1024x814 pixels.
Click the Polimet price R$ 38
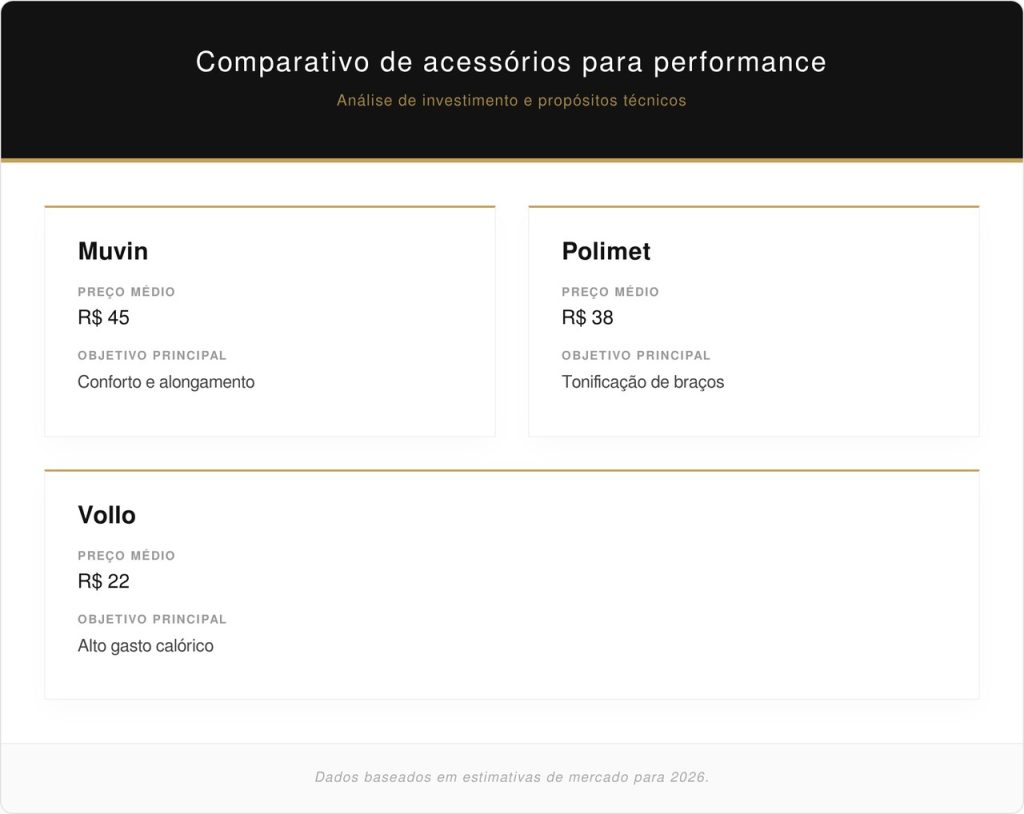(x=588, y=318)
